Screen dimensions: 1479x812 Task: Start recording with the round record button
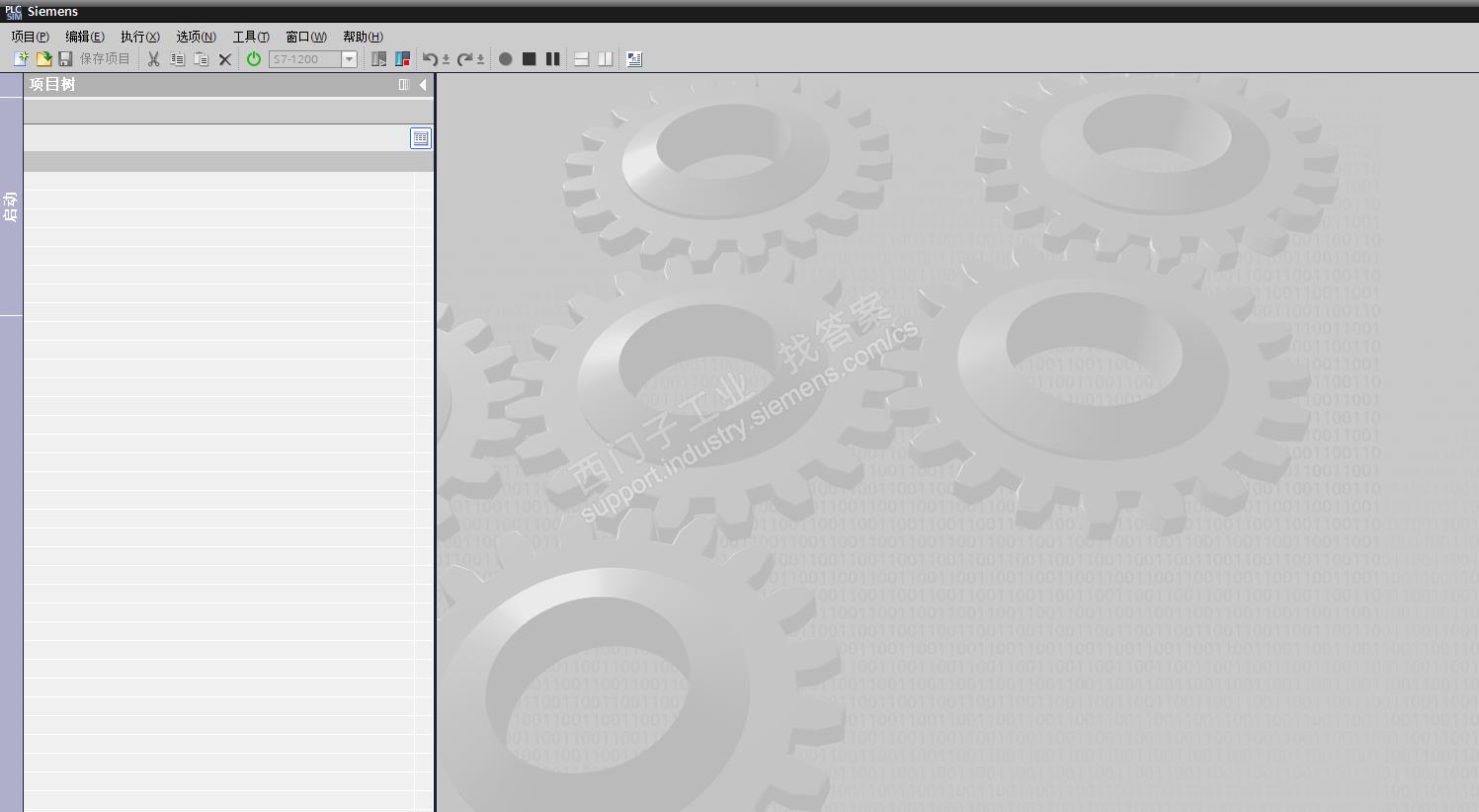click(x=506, y=59)
